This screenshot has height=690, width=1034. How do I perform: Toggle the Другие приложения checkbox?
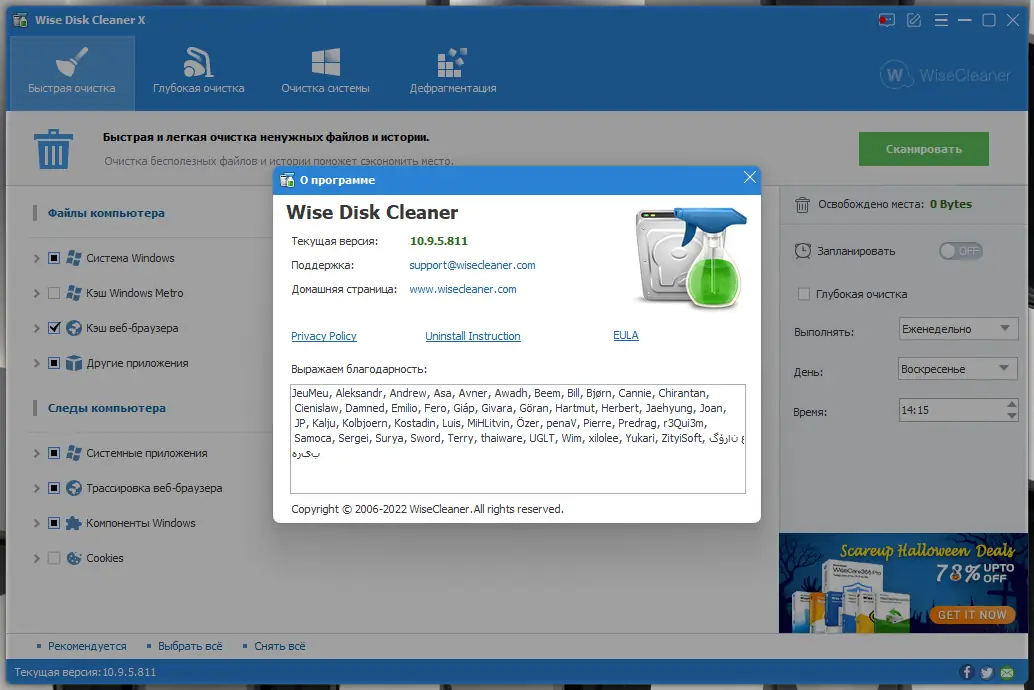[54, 363]
